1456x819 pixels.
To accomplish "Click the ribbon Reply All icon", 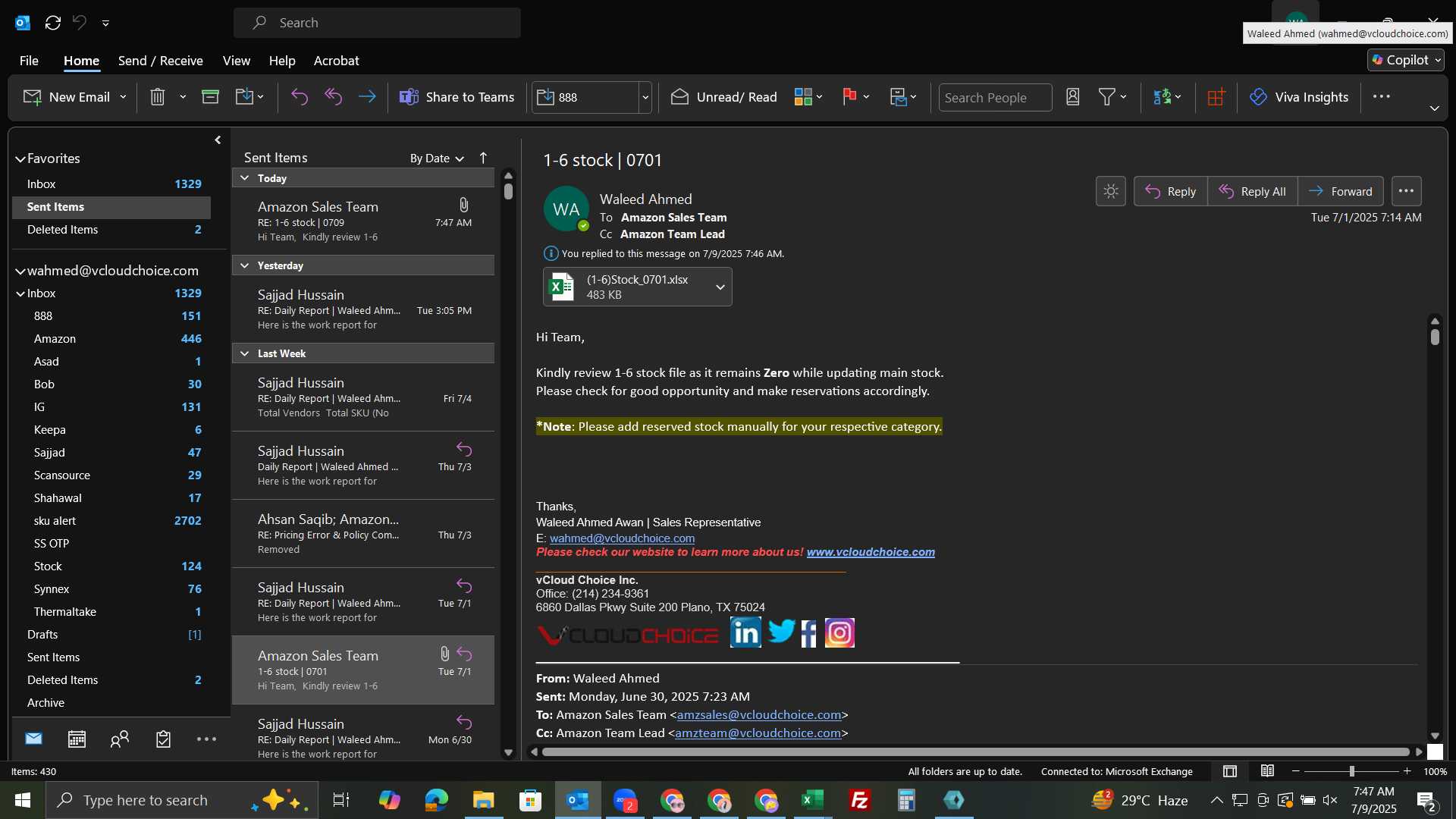I will (x=334, y=97).
